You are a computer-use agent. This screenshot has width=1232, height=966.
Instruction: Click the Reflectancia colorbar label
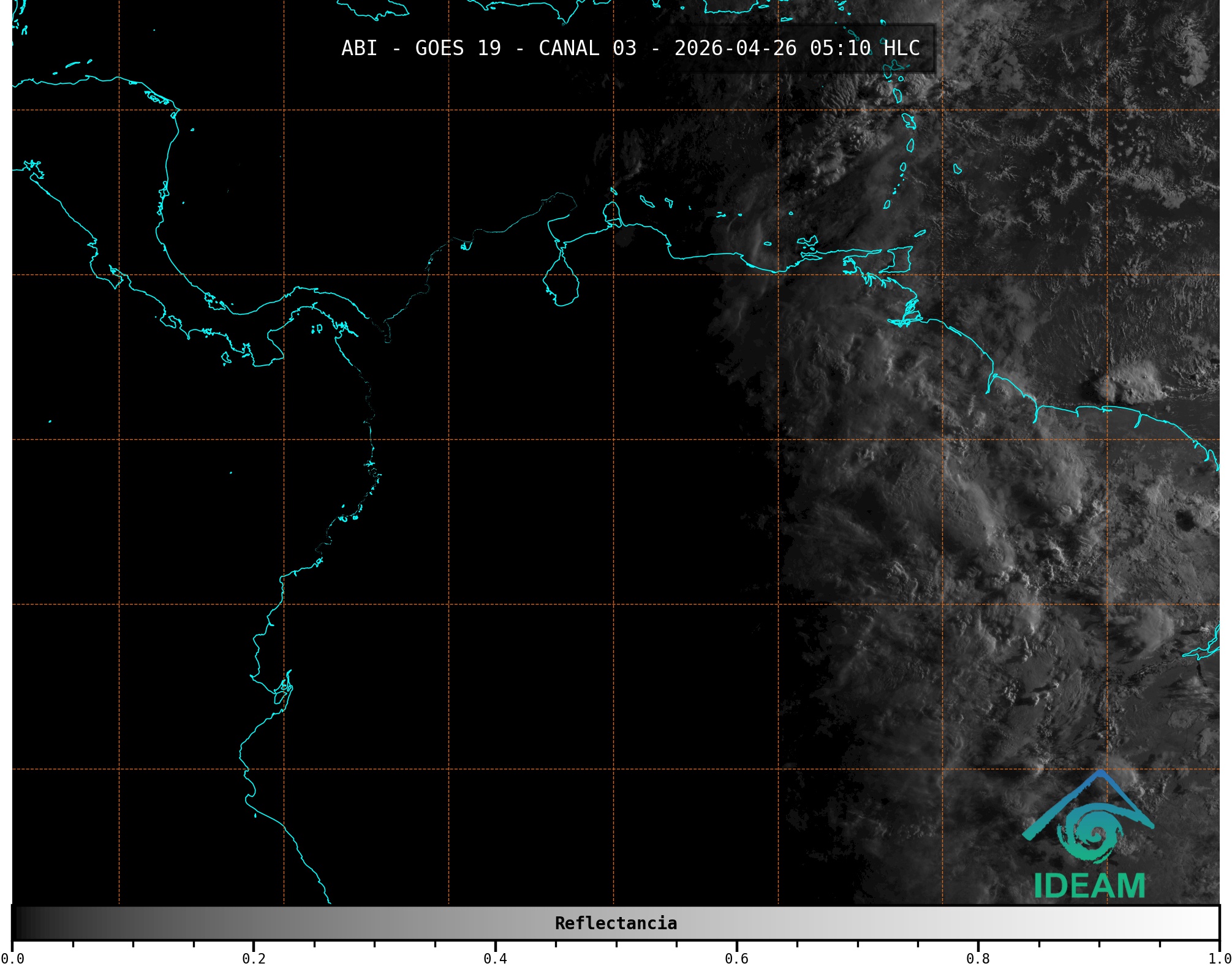pos(616,923)
